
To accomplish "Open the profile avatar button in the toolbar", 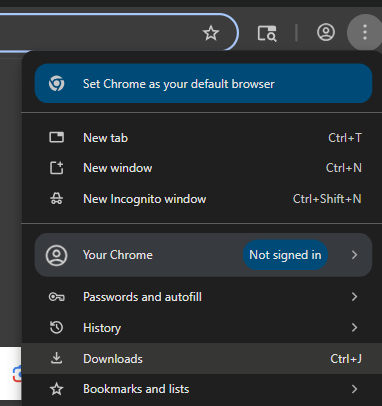I will (x=326, y=32).
